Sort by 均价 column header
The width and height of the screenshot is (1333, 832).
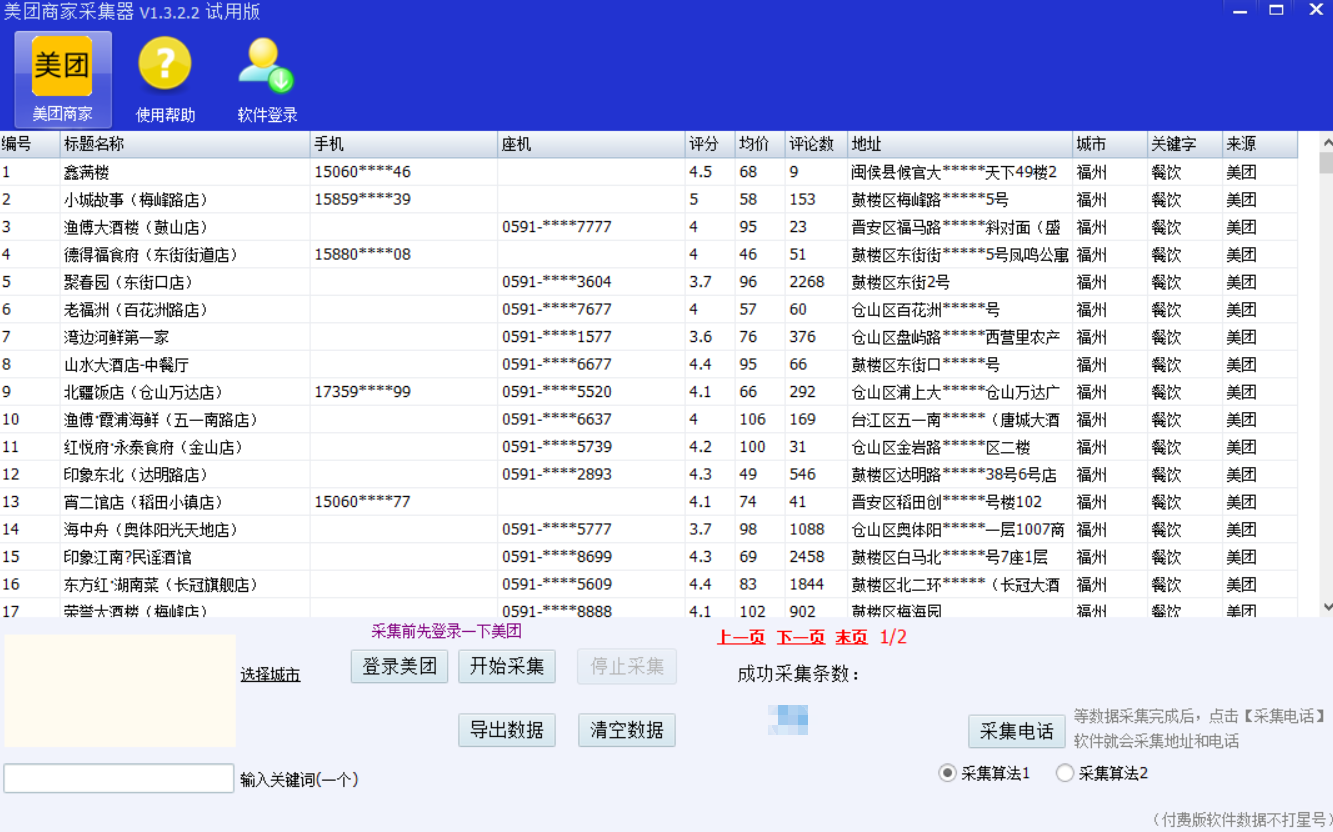760,144
